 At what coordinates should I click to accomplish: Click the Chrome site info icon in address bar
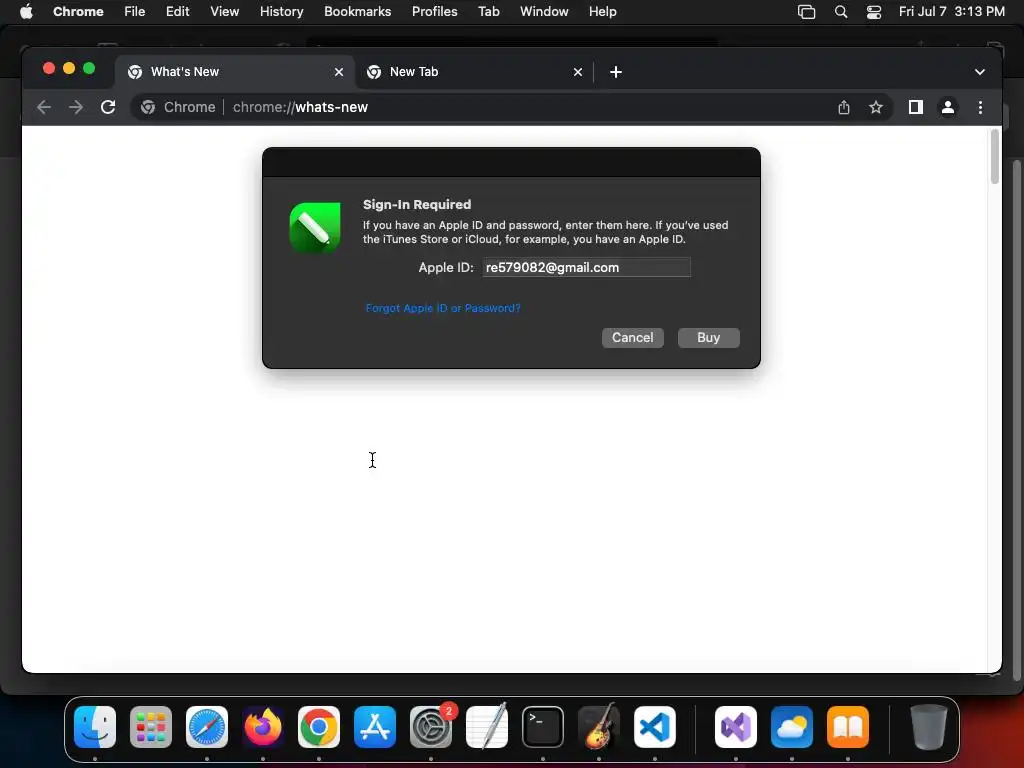148,107
